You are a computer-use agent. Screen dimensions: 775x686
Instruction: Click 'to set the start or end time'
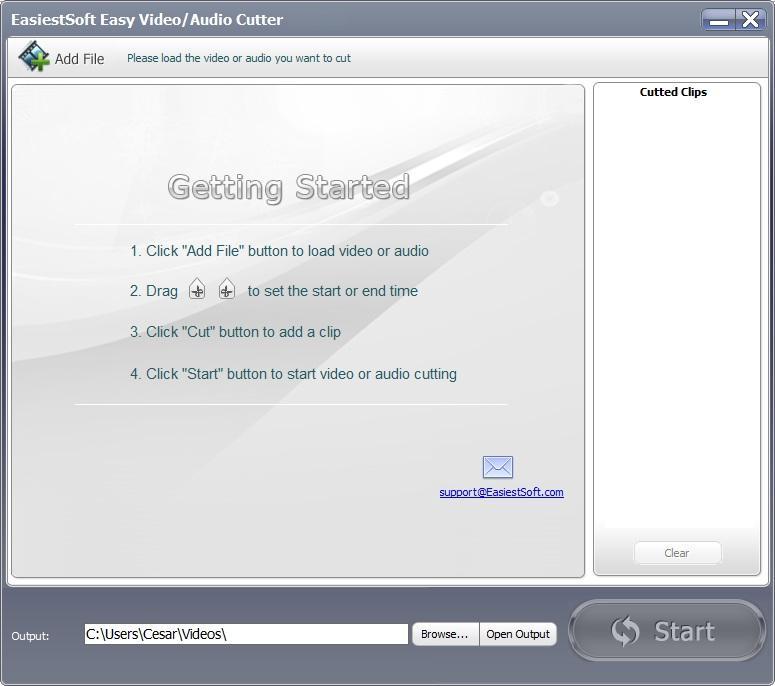point(333,291)
